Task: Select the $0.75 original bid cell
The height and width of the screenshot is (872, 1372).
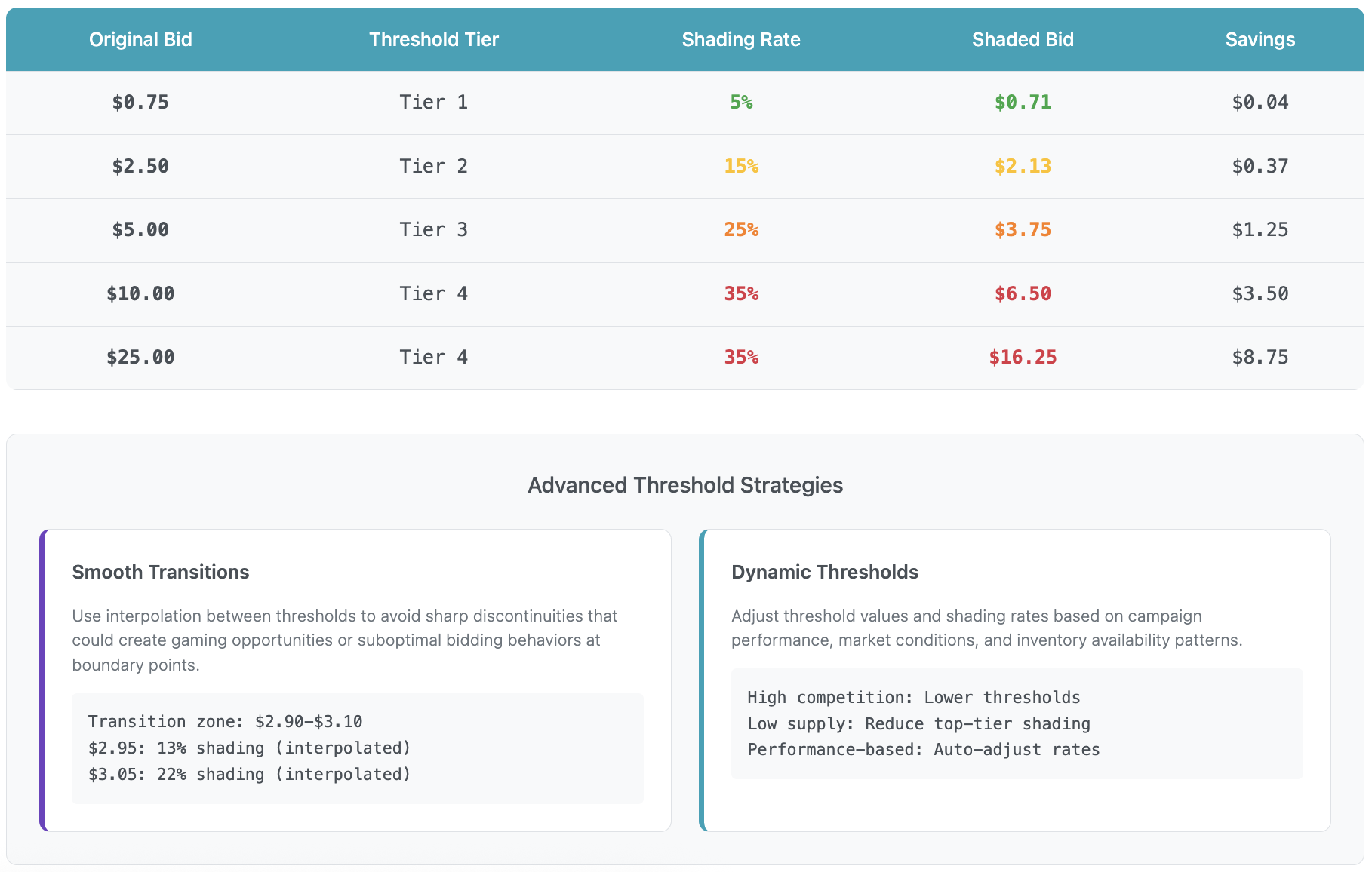Action: pos(140,102)
